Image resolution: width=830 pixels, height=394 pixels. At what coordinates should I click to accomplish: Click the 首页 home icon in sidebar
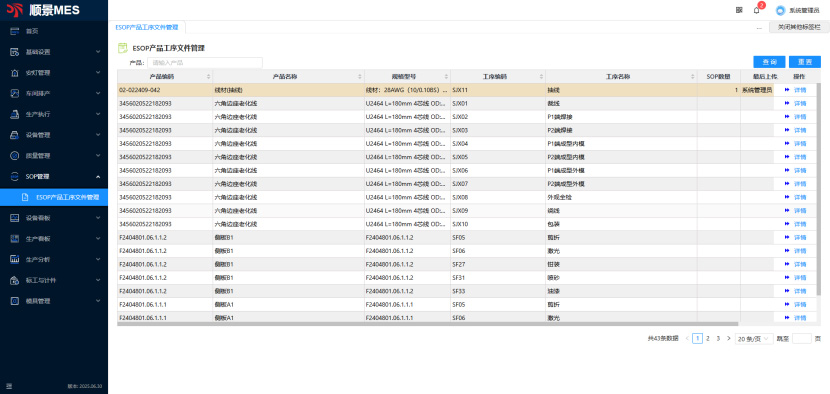(x=15, y=31)
